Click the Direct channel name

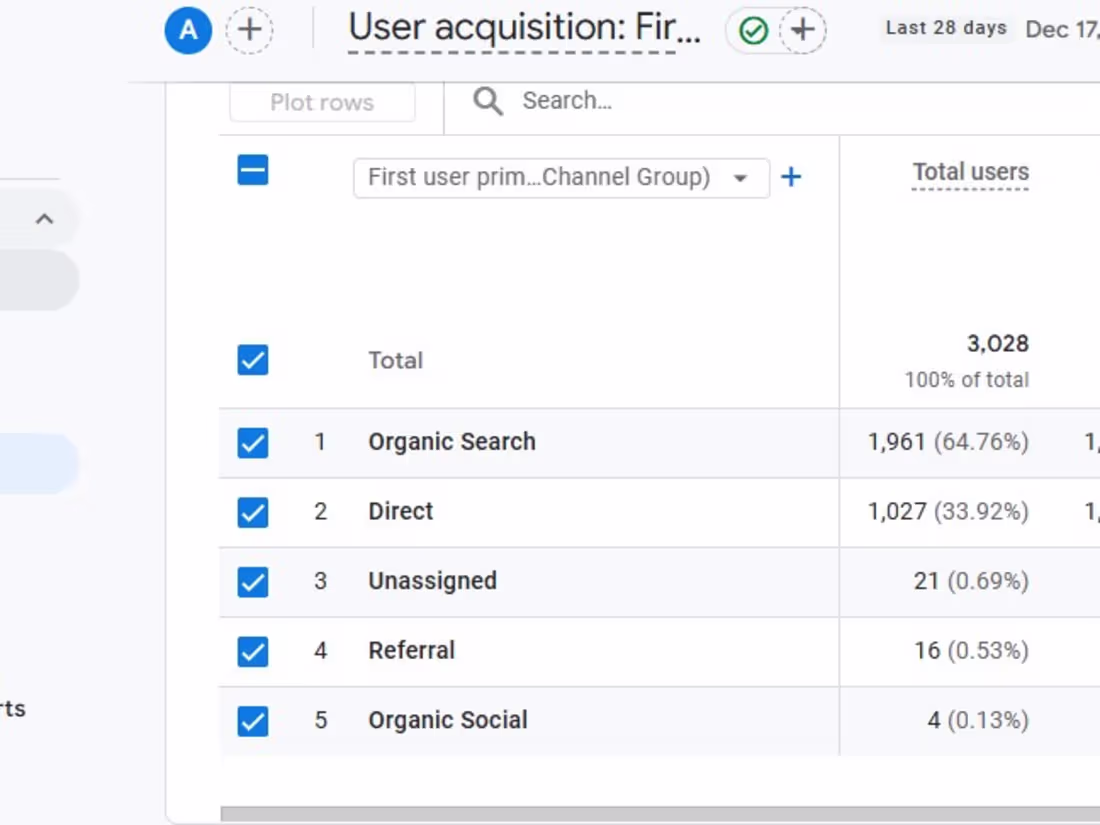[401, 511]
